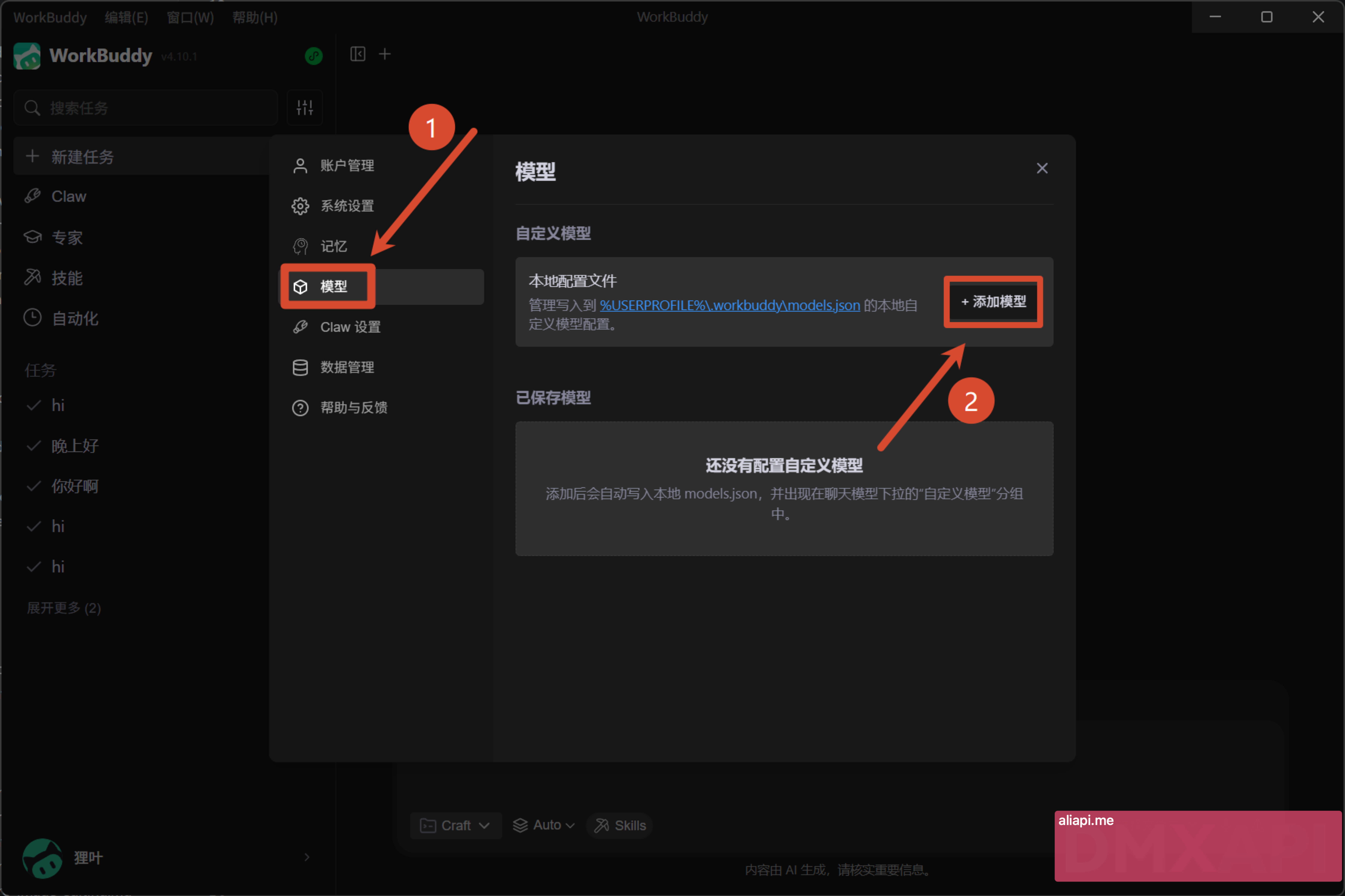Click the 添加模型 button
Image resolution: width=1345 pixels, height=896 pixels.
pos(994,302)
